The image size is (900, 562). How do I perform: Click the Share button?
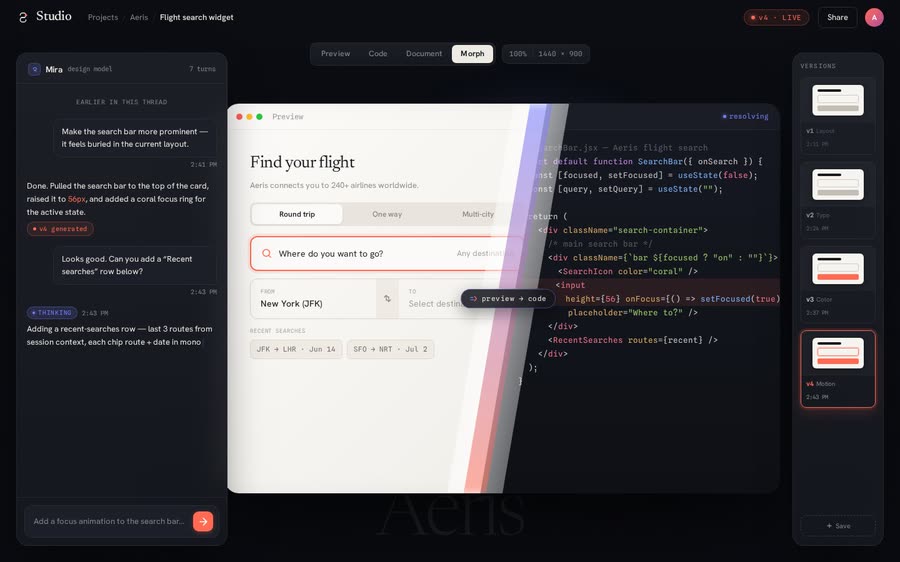(837, 17)
